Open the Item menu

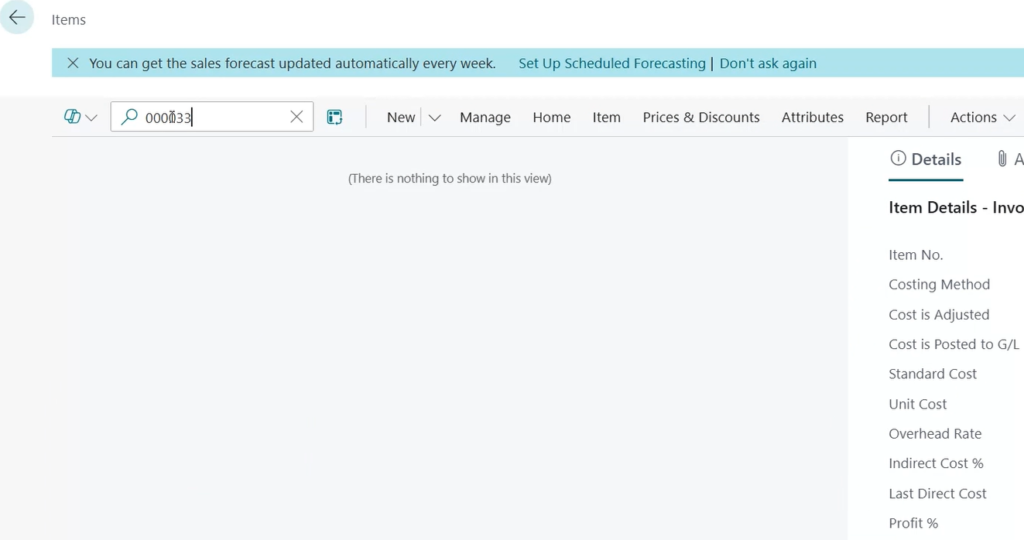coord(606,117)
